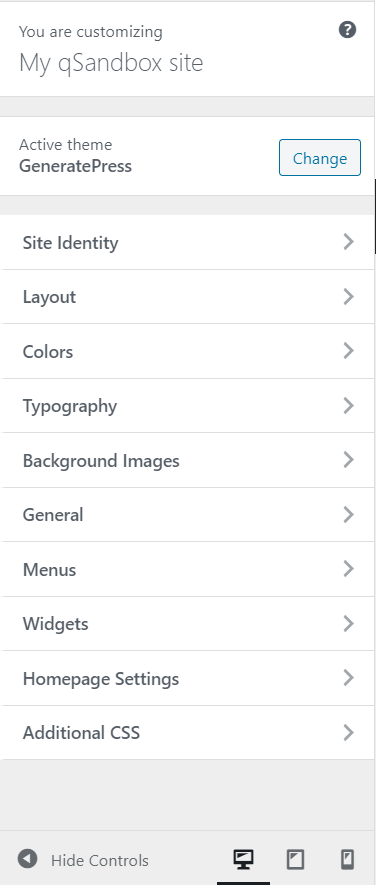
Task: Open the Site Identity section
Action: pyautogui.click(x=187, y=242)
